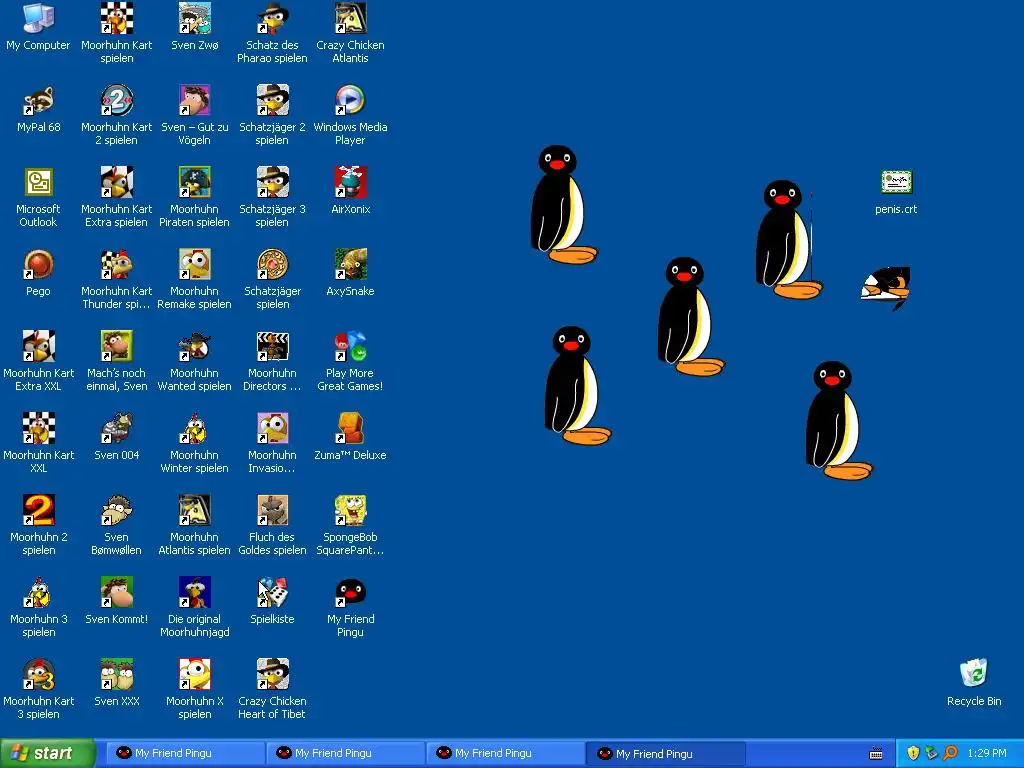The image size is (1024, 768).
Task: Launch MyPal 68 browser shortcut
Action: [39, 101]
